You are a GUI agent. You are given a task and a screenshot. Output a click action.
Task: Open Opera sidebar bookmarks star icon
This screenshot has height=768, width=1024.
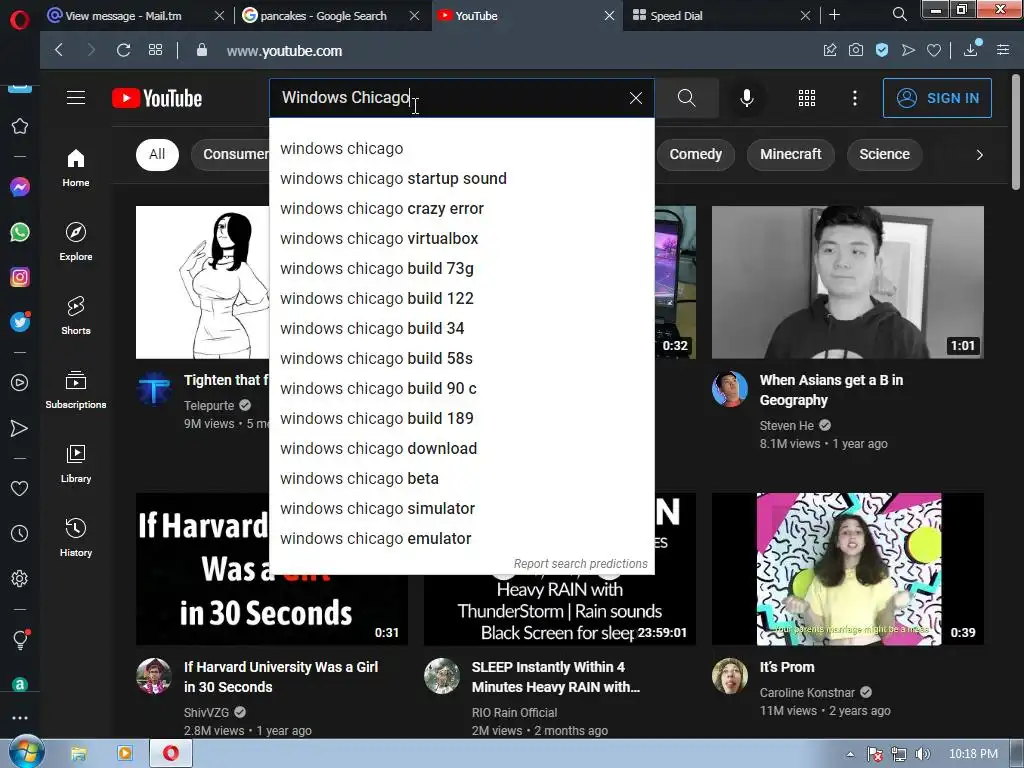pos(20,126)
